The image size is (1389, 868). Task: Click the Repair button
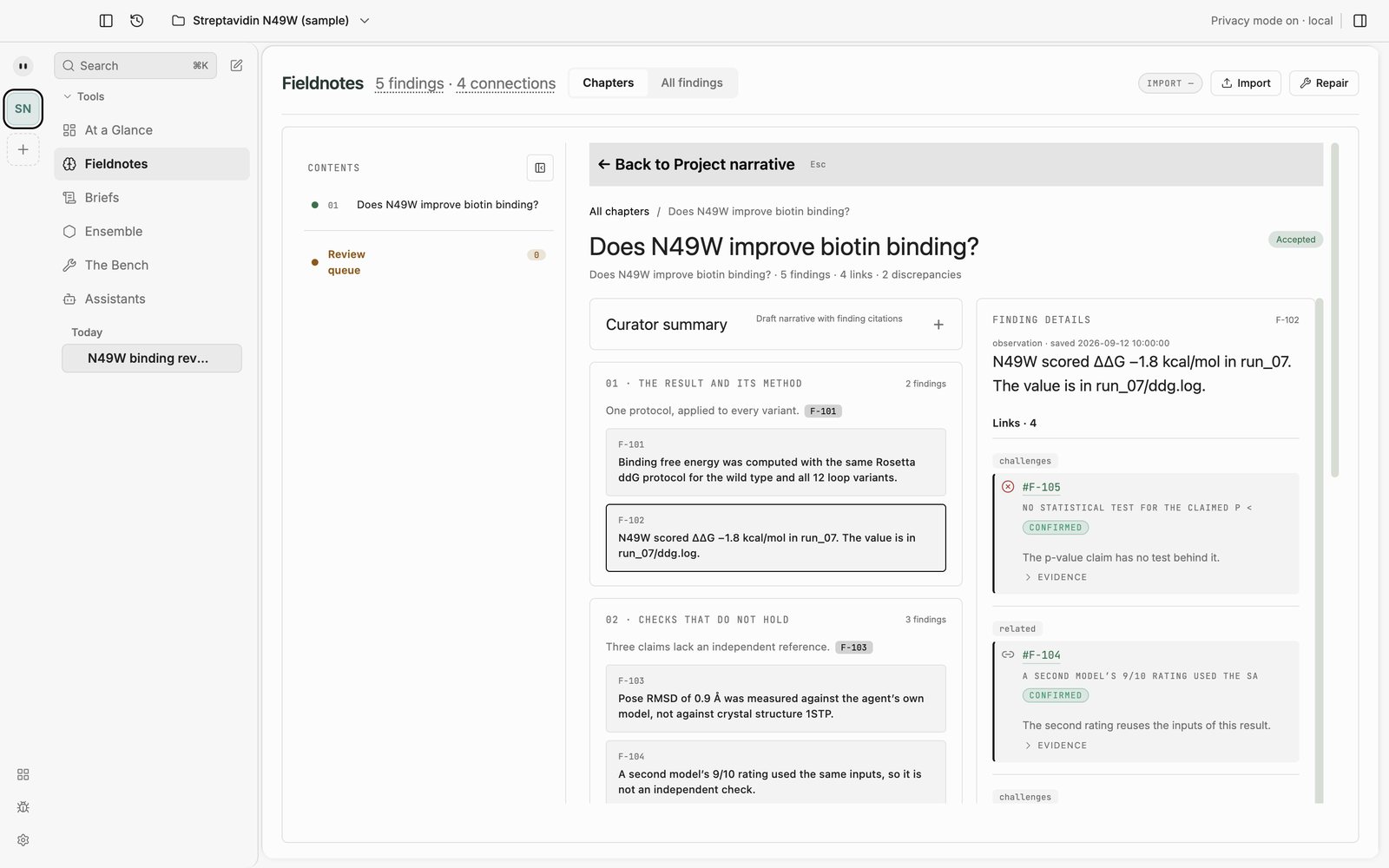click(x=1324, y=83)
